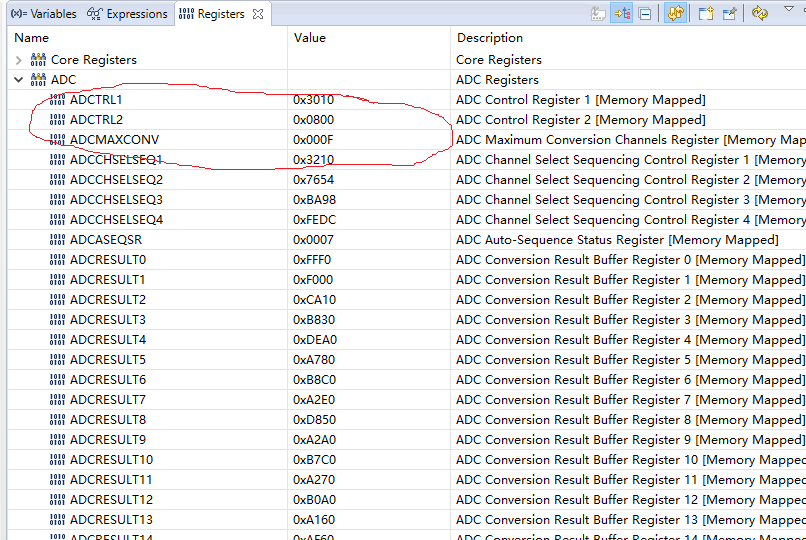Screen dimensions: 806x540
Task: Click the ADCRESULT10 value 0xB7C0
Action: click(315, 460)
